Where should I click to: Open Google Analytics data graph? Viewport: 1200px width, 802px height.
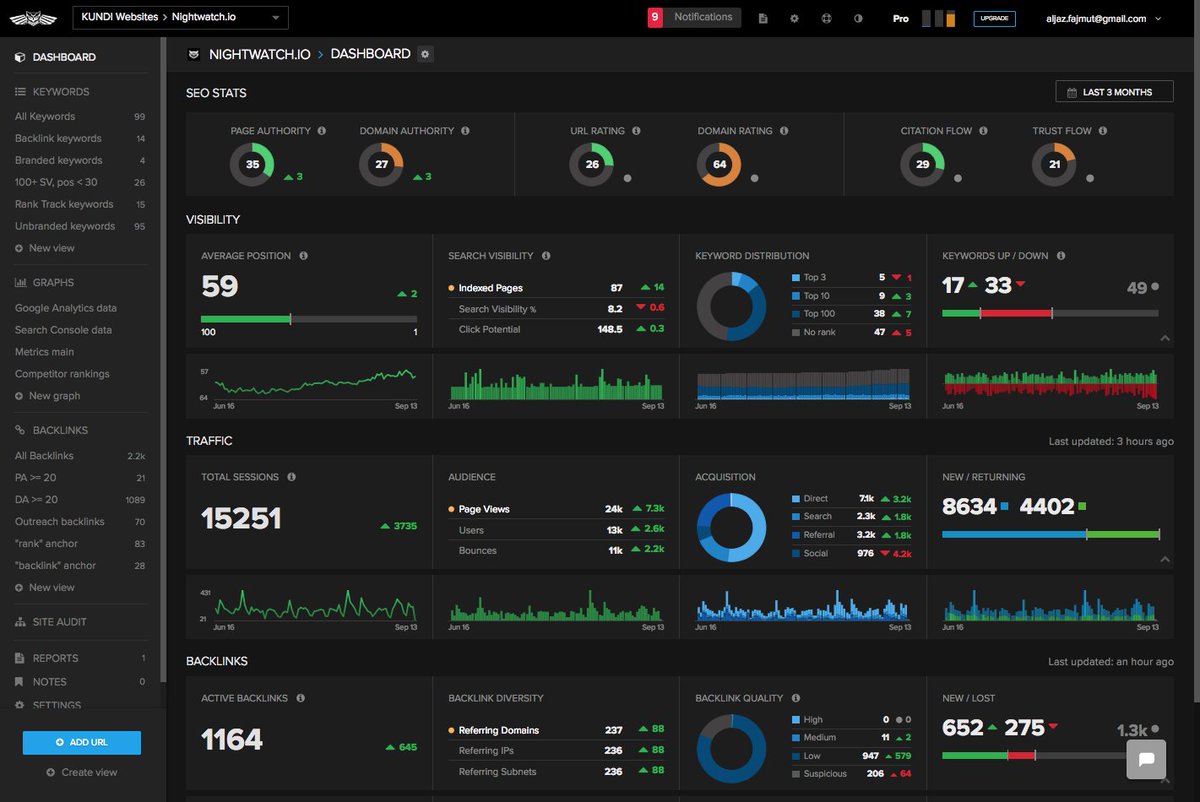[x=66, y=308]
